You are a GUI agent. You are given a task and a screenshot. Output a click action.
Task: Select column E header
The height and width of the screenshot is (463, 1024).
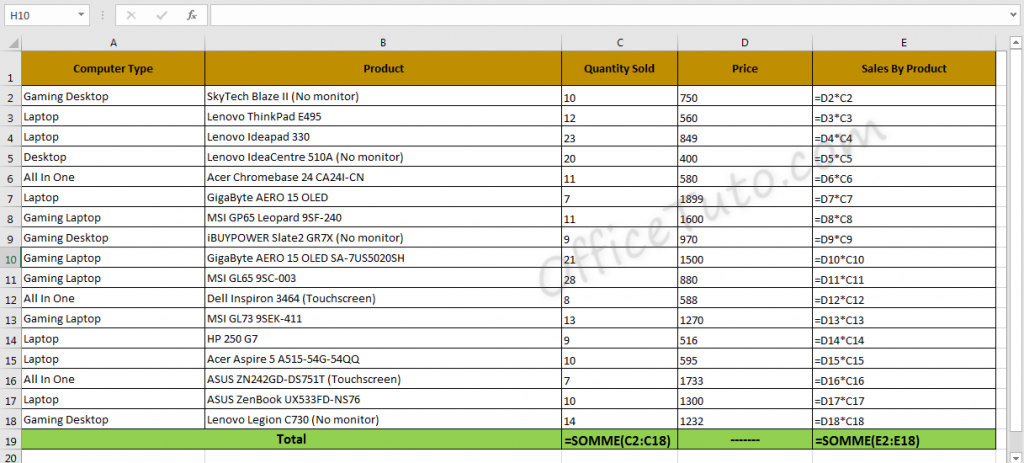coord(904,43)
